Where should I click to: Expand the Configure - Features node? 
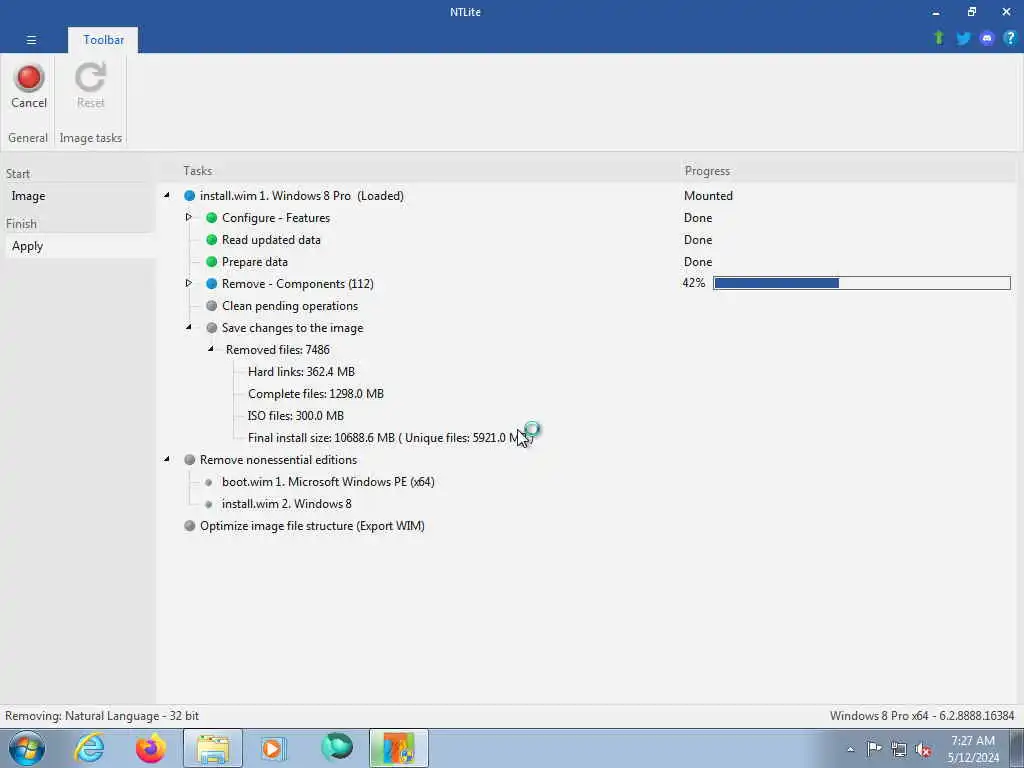pyautogui.click(x=189, y=217)
